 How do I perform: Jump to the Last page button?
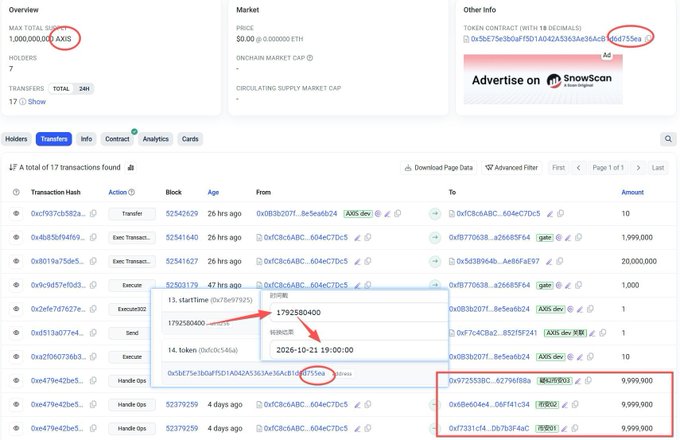[x=658, y=168]
